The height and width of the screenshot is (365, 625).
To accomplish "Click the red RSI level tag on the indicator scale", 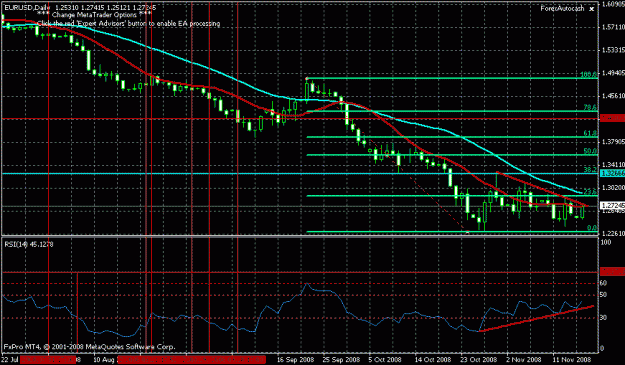I will pos(612,272).
